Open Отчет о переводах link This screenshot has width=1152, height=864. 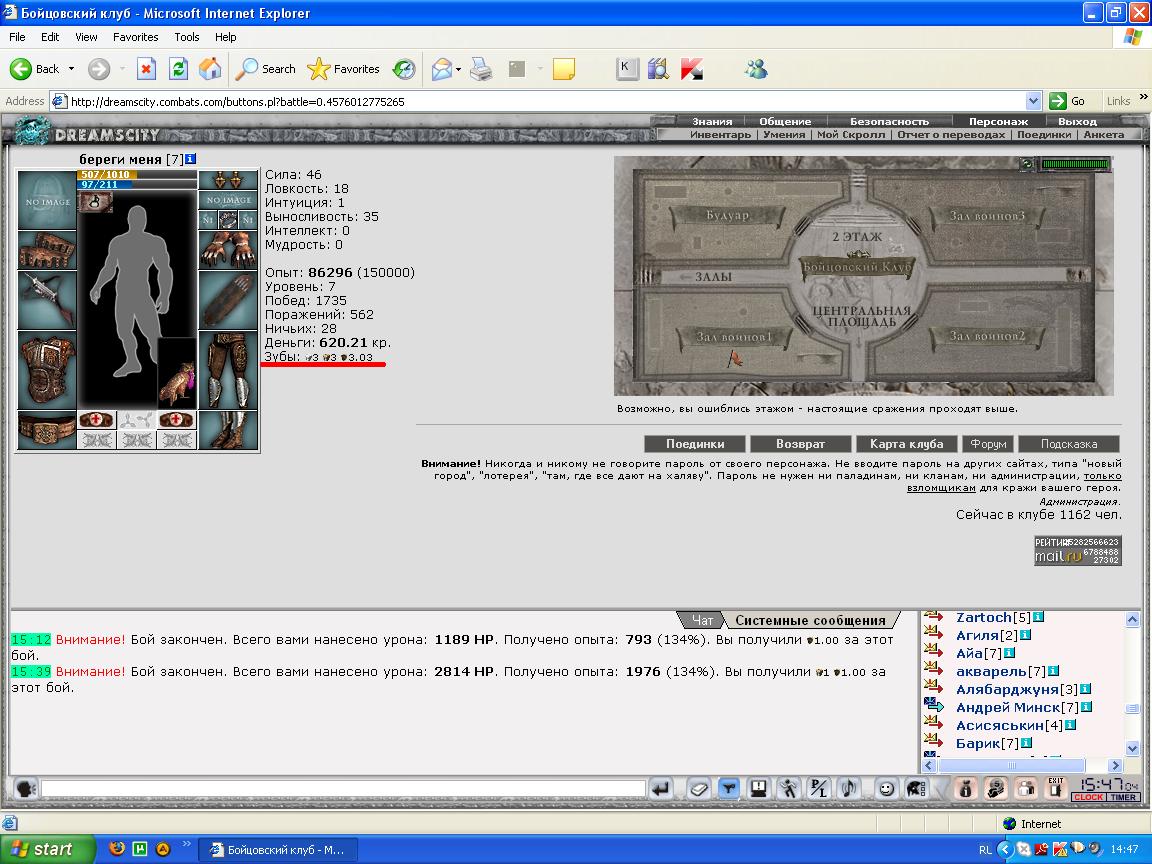951,134
